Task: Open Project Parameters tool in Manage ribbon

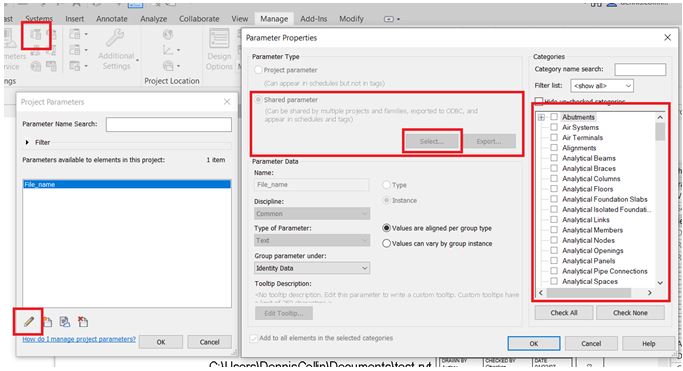Action: [x=36, y=34]
